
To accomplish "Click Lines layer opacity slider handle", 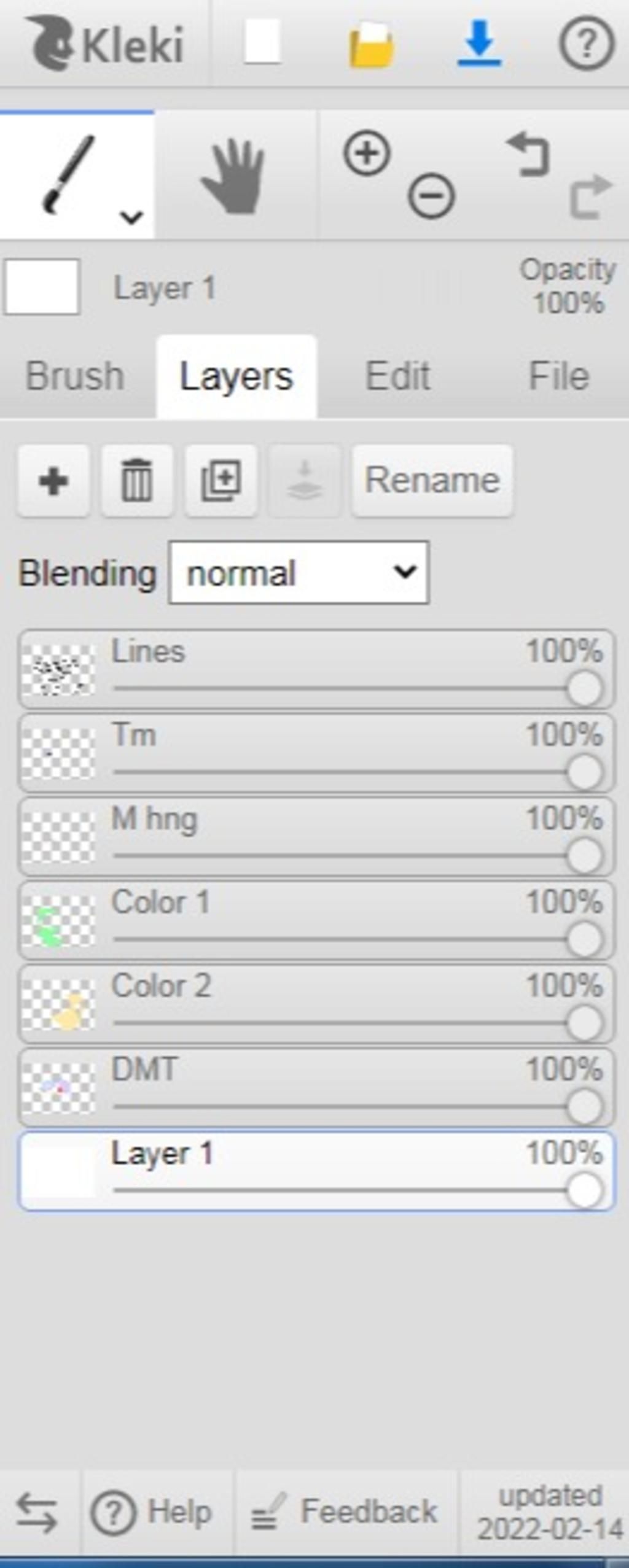I will coord(584,688).
